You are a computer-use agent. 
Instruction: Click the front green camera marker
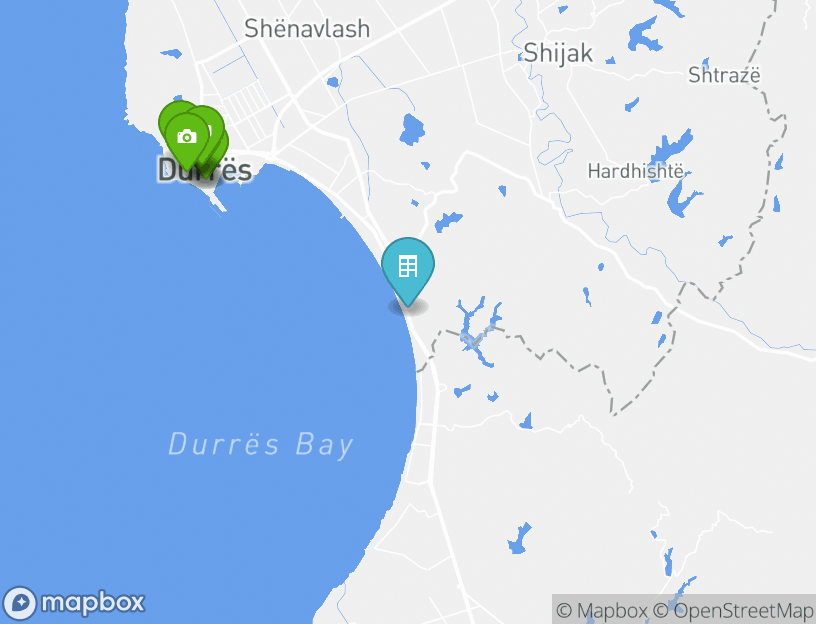pos(187,138)
